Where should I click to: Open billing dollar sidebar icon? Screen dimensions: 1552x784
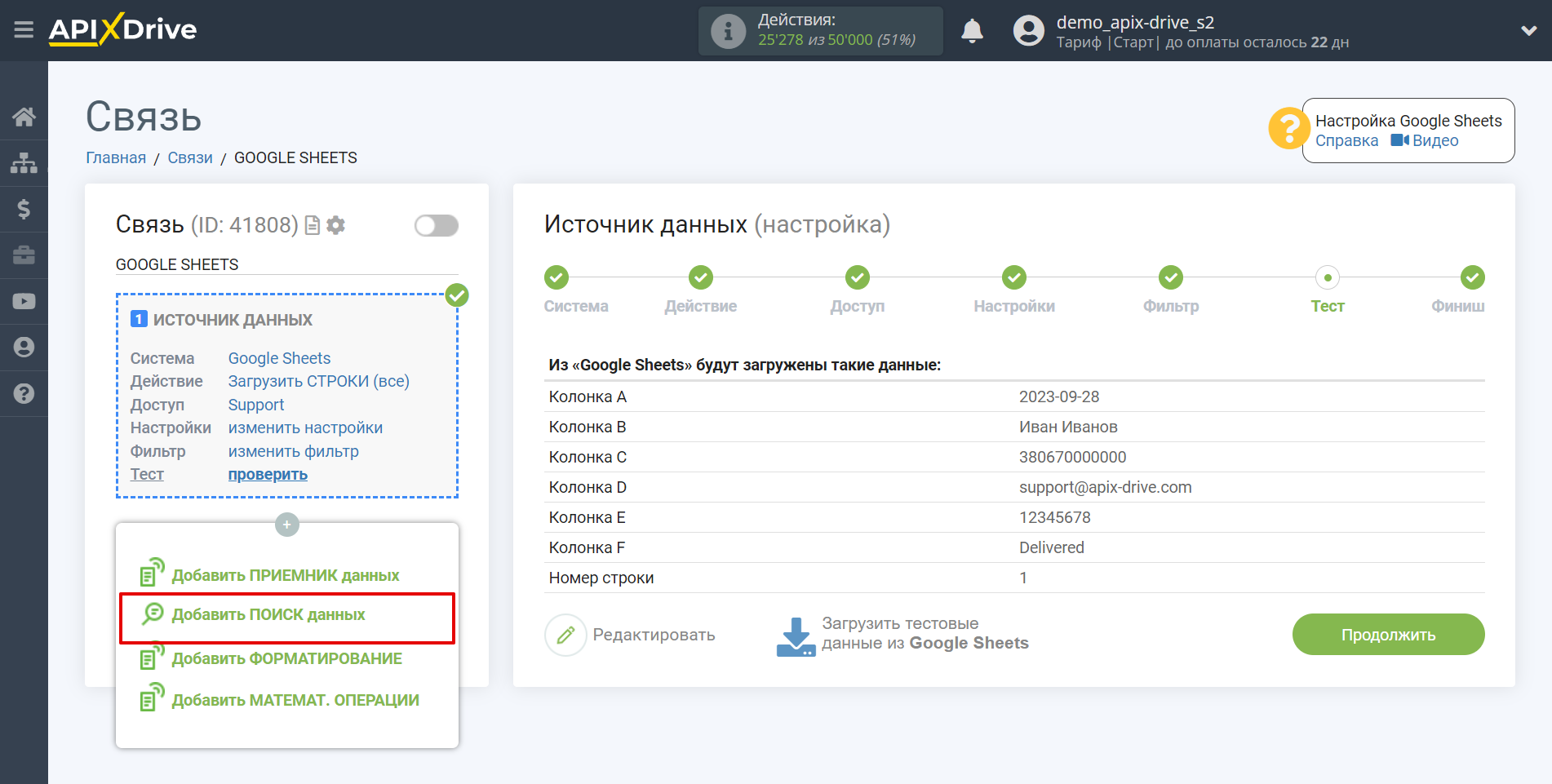pyautogui.click(x=24, y=209)
